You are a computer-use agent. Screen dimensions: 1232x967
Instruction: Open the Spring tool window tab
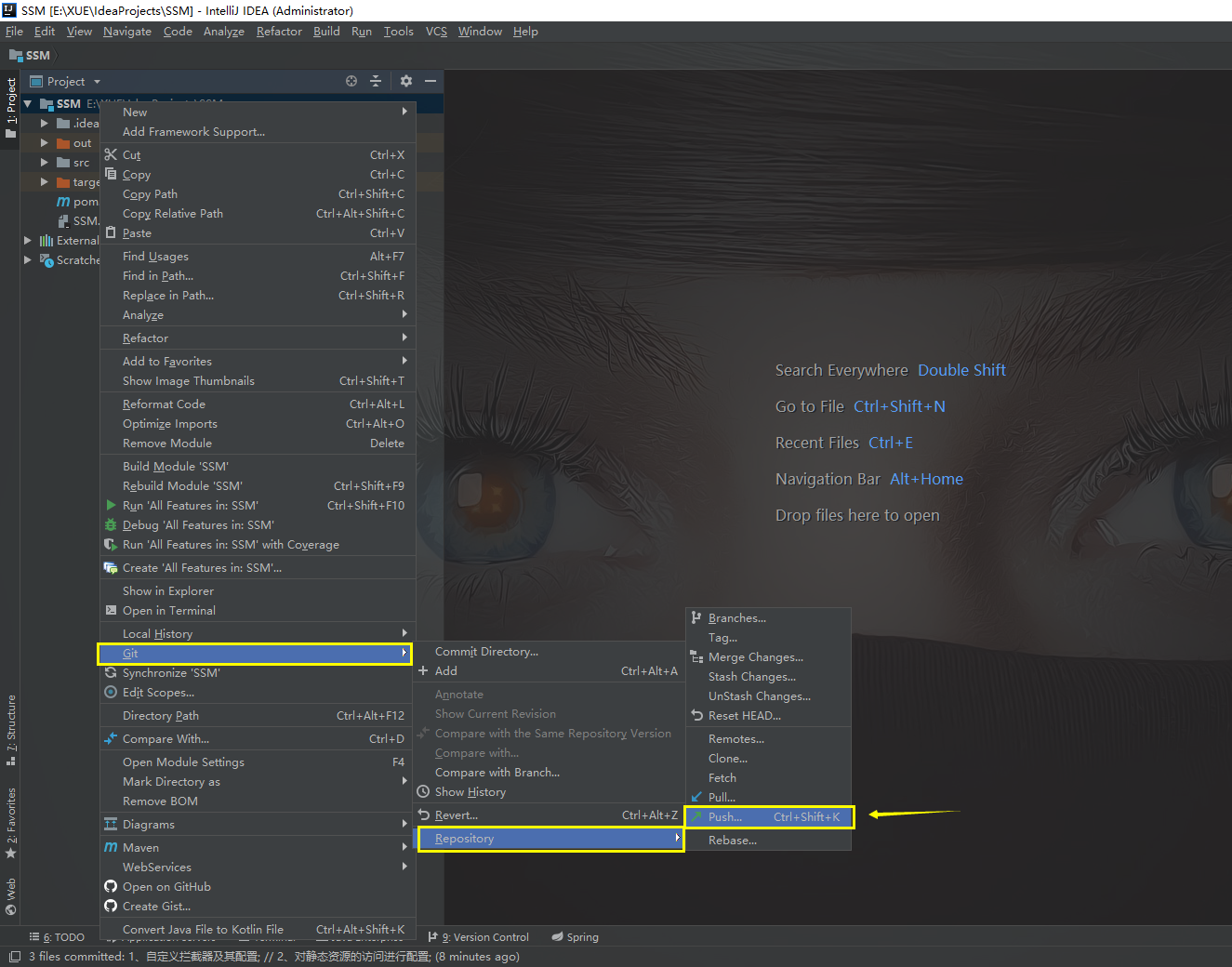point(575,936)
